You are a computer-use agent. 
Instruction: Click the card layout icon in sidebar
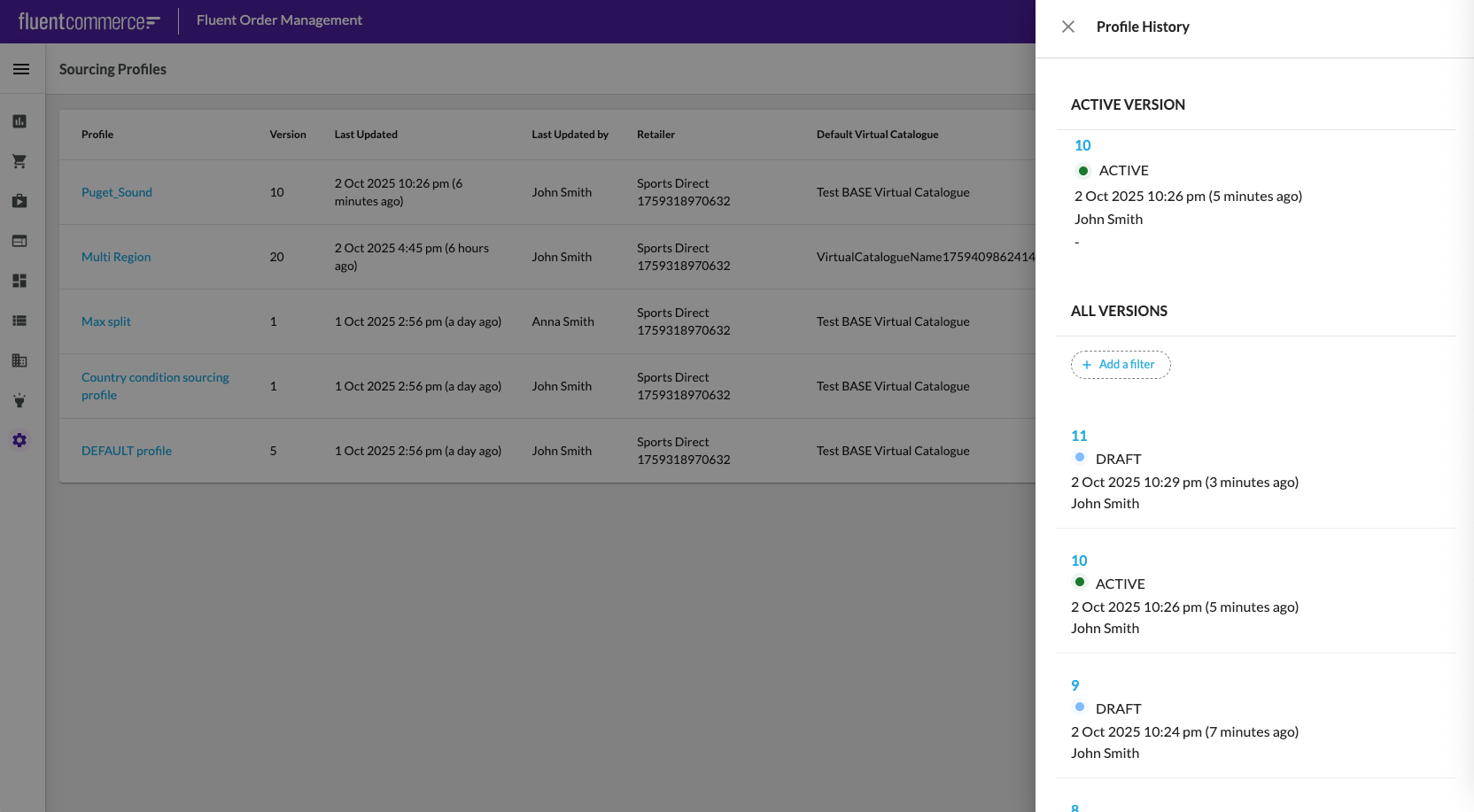[19, 241]
